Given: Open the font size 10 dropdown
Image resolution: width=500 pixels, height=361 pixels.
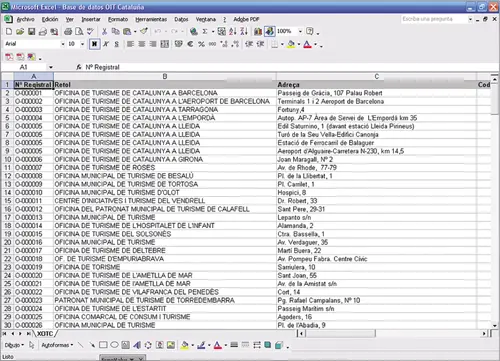Looking at the screenshot, I should click(82, 44).
